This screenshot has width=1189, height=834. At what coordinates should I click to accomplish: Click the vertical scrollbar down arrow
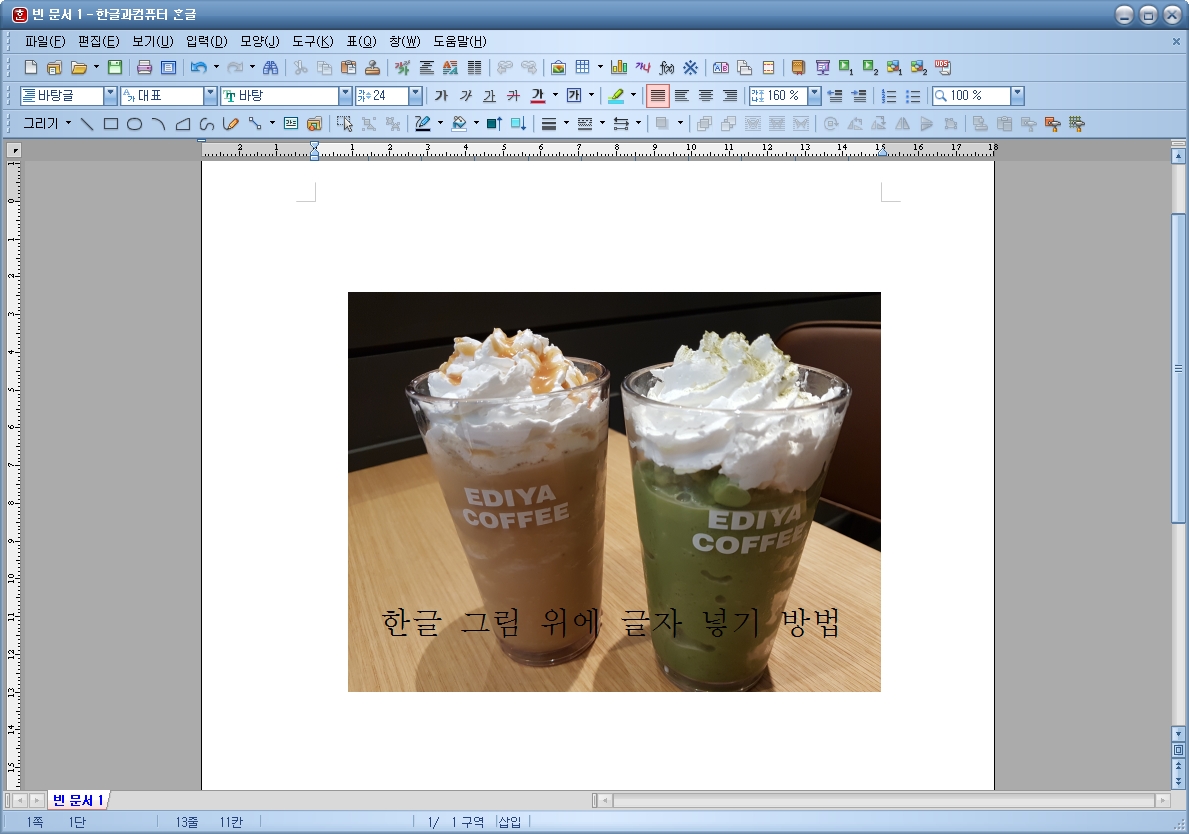(x=1178, y=734)
